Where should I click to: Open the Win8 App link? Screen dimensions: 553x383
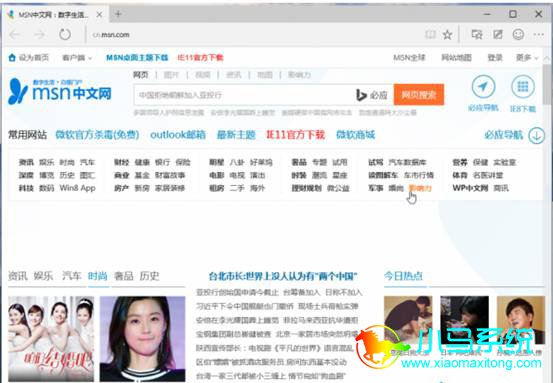pyautogui.click(x=78, y=188)
